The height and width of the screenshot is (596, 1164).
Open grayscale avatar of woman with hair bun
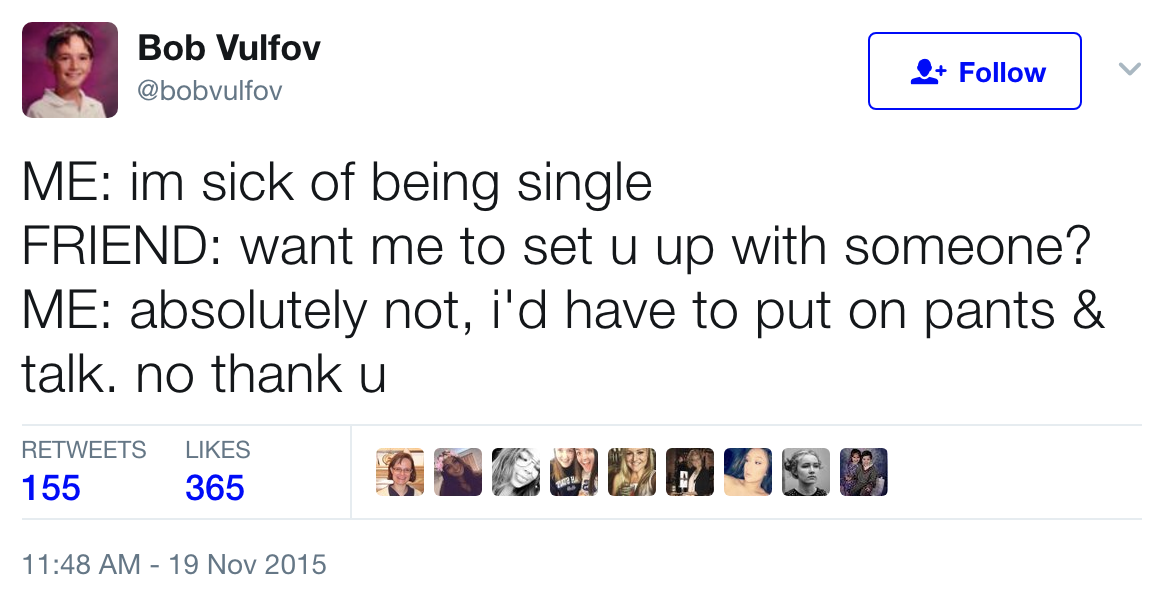805,472
